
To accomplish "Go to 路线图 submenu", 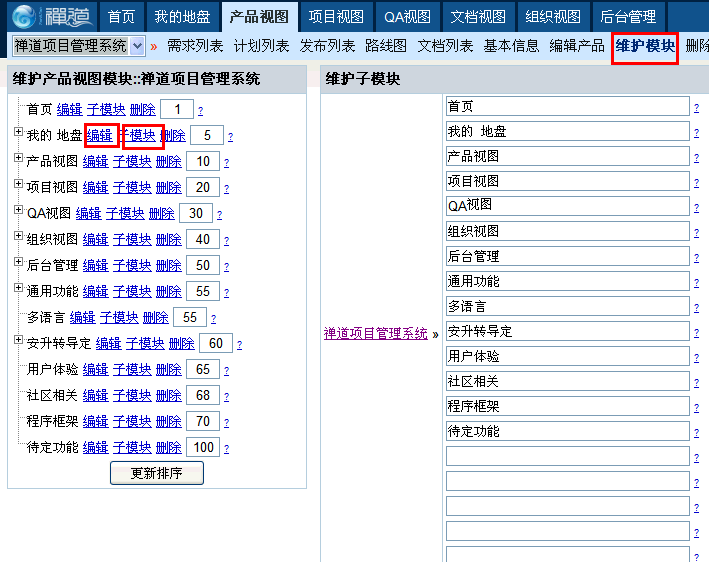I will coord(386,46).
